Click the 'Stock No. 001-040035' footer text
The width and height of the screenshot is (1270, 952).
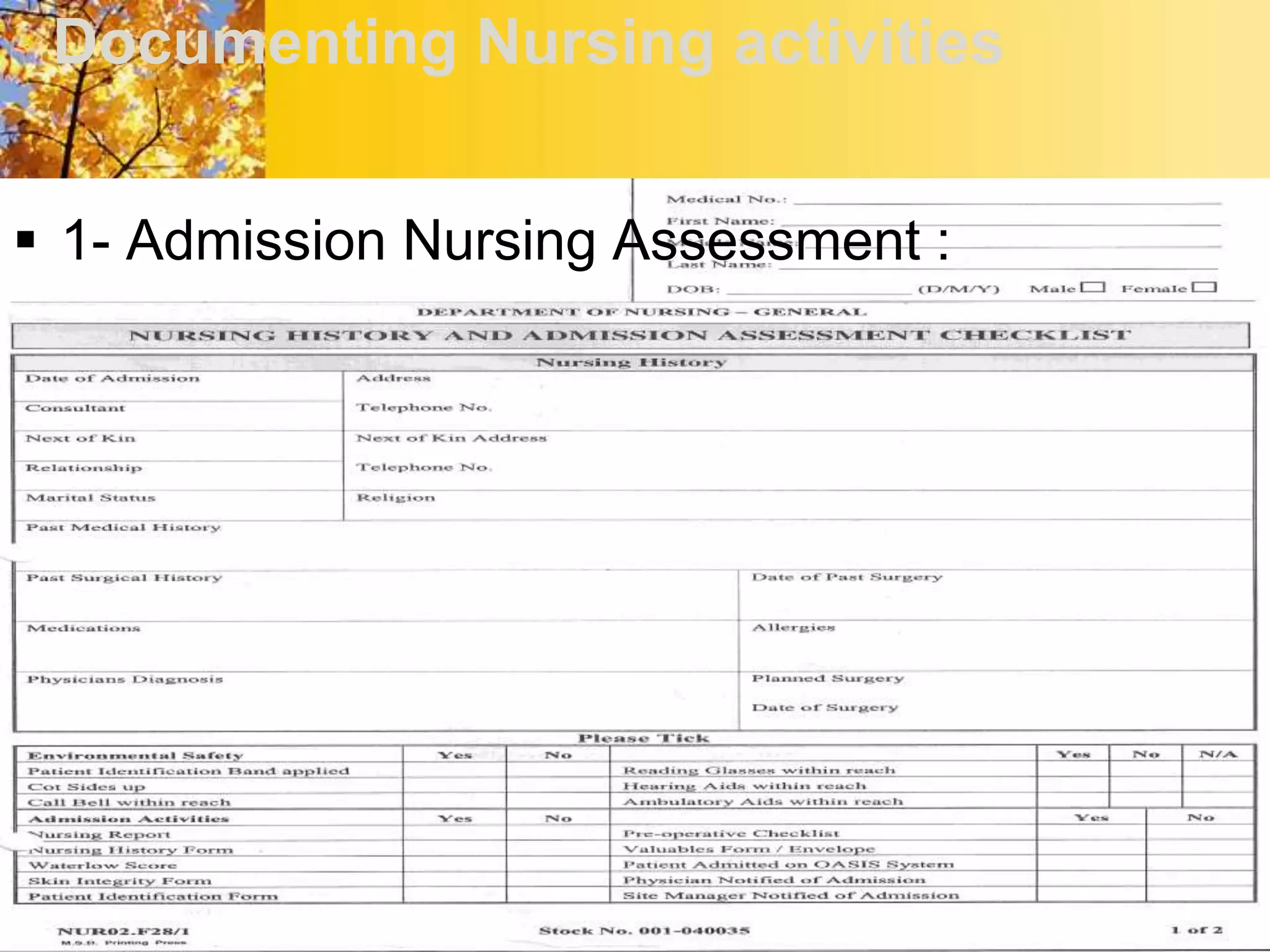pyautogui.click(x=644, y=930)
